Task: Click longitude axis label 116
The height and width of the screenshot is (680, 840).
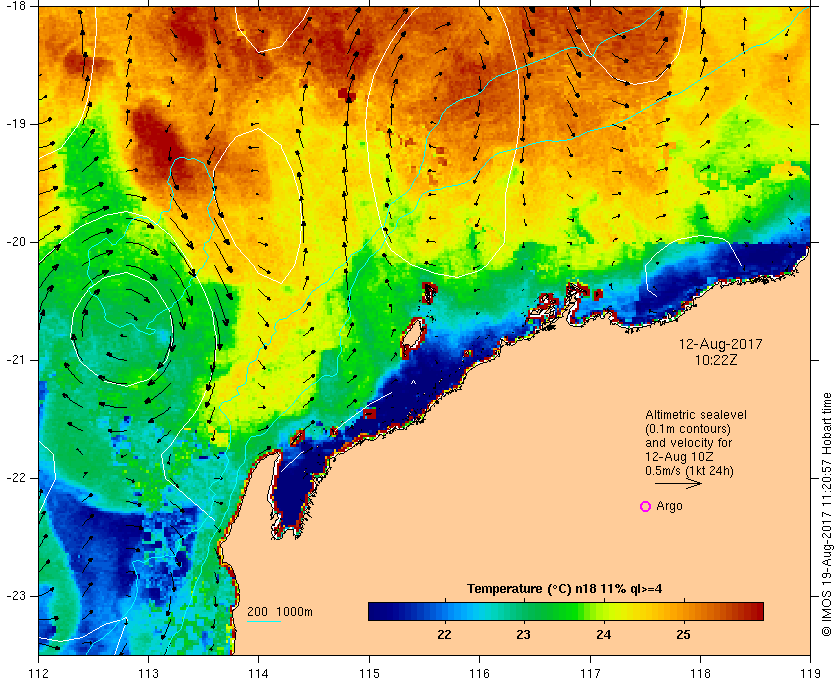Action: [479, 672]
